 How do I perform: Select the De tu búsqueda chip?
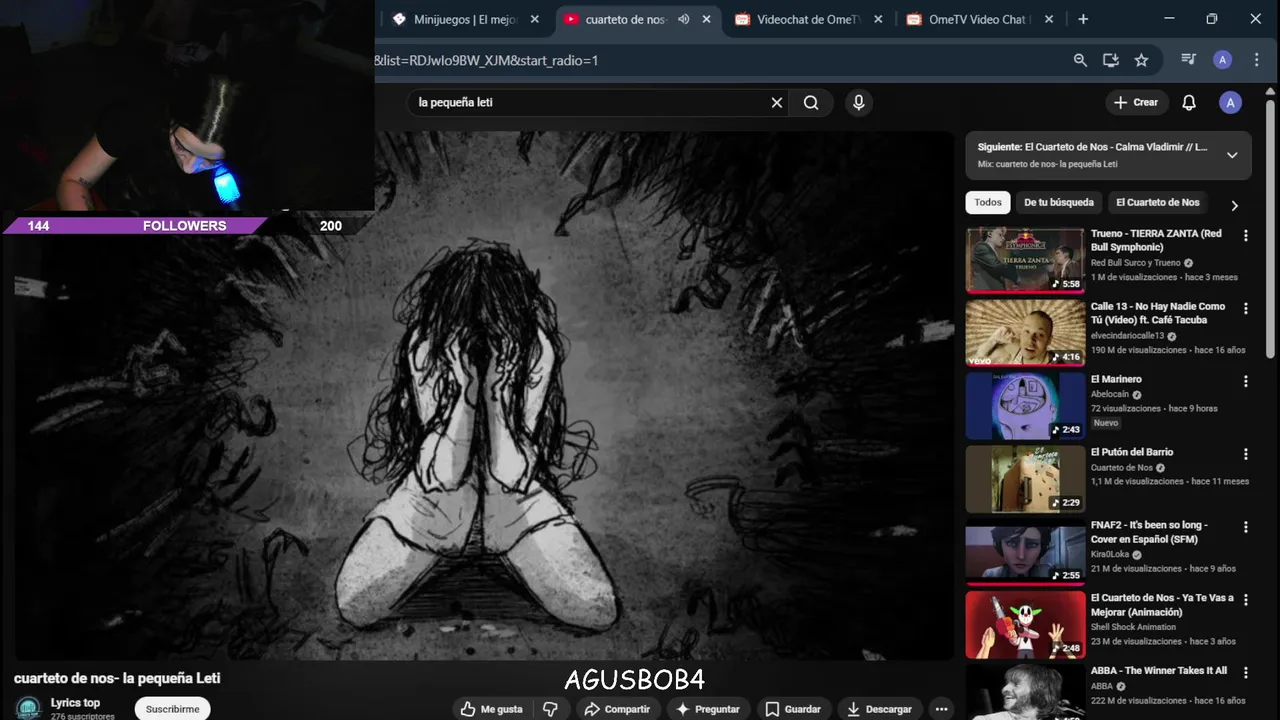tap(1058, 202)
